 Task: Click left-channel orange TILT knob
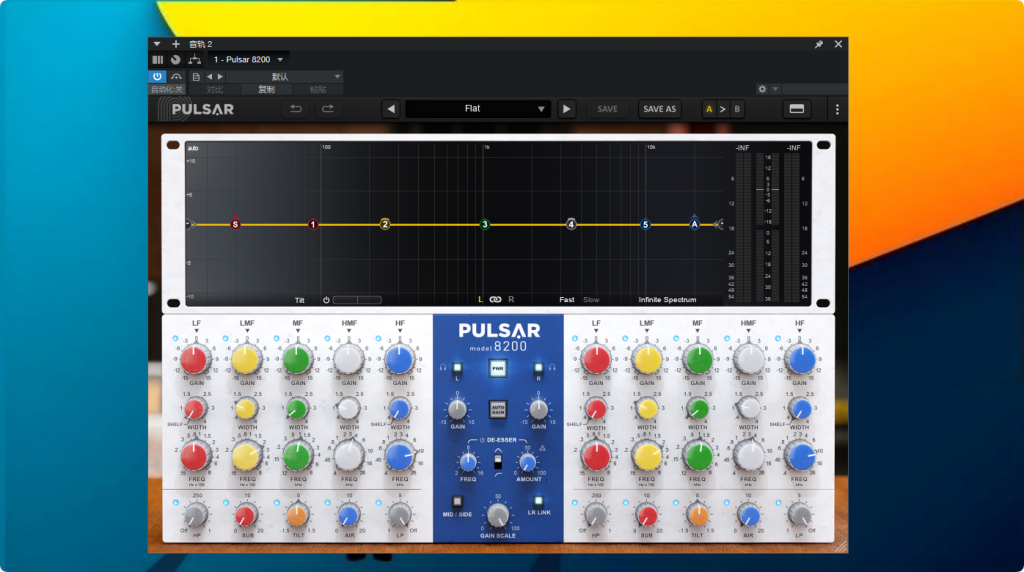pos(298,516)
